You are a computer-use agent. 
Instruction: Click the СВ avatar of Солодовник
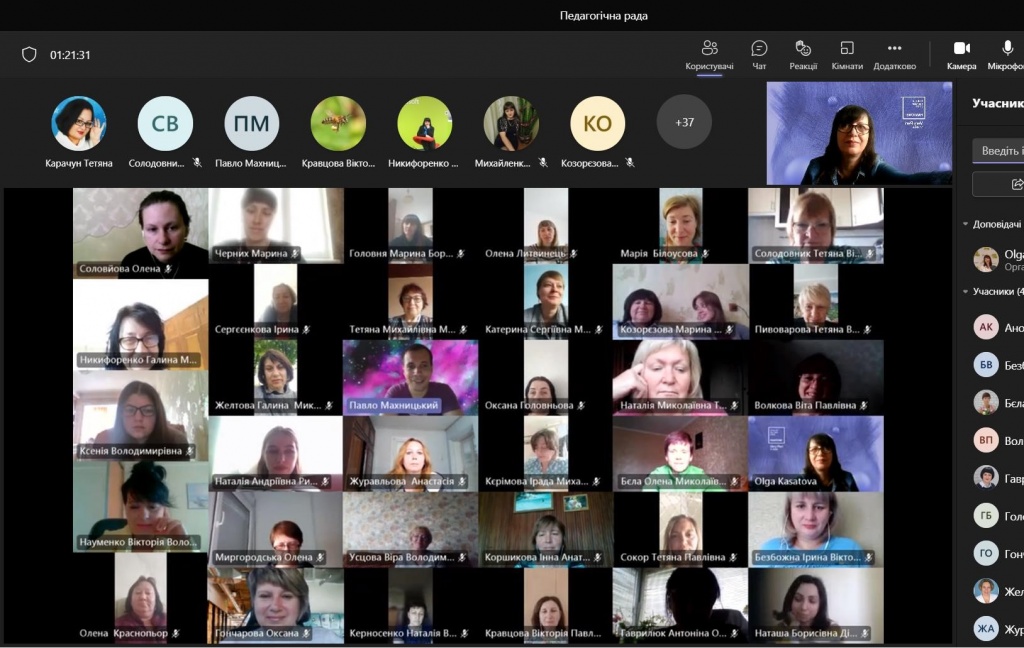tap(165, 123)
